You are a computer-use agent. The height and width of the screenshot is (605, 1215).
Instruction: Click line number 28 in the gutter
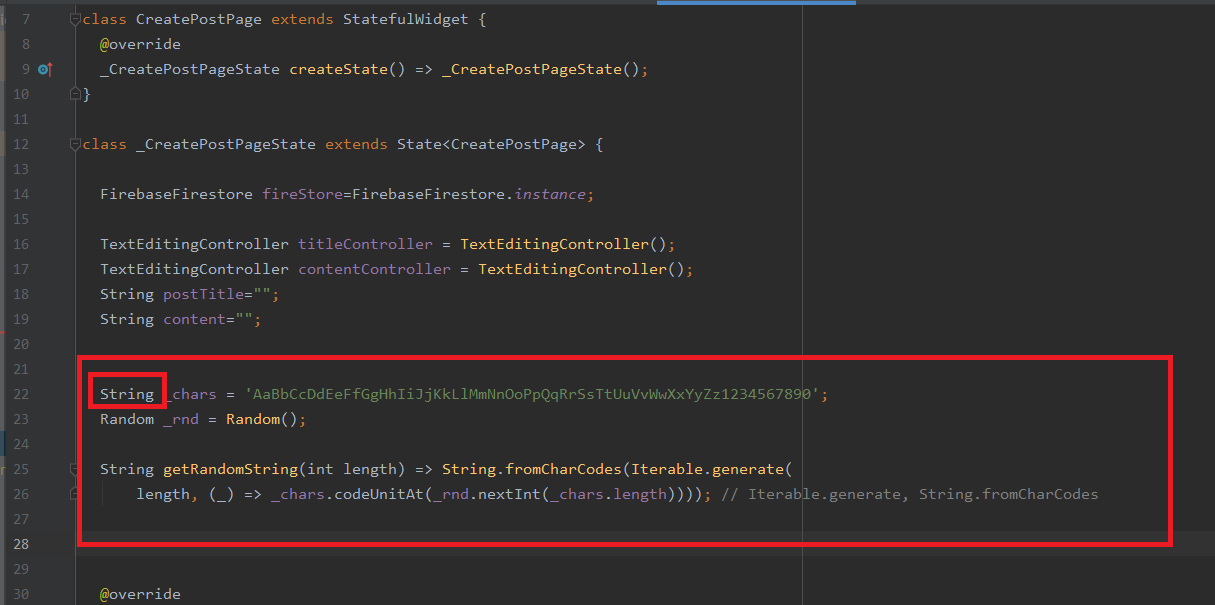click(x=20, y=544)
